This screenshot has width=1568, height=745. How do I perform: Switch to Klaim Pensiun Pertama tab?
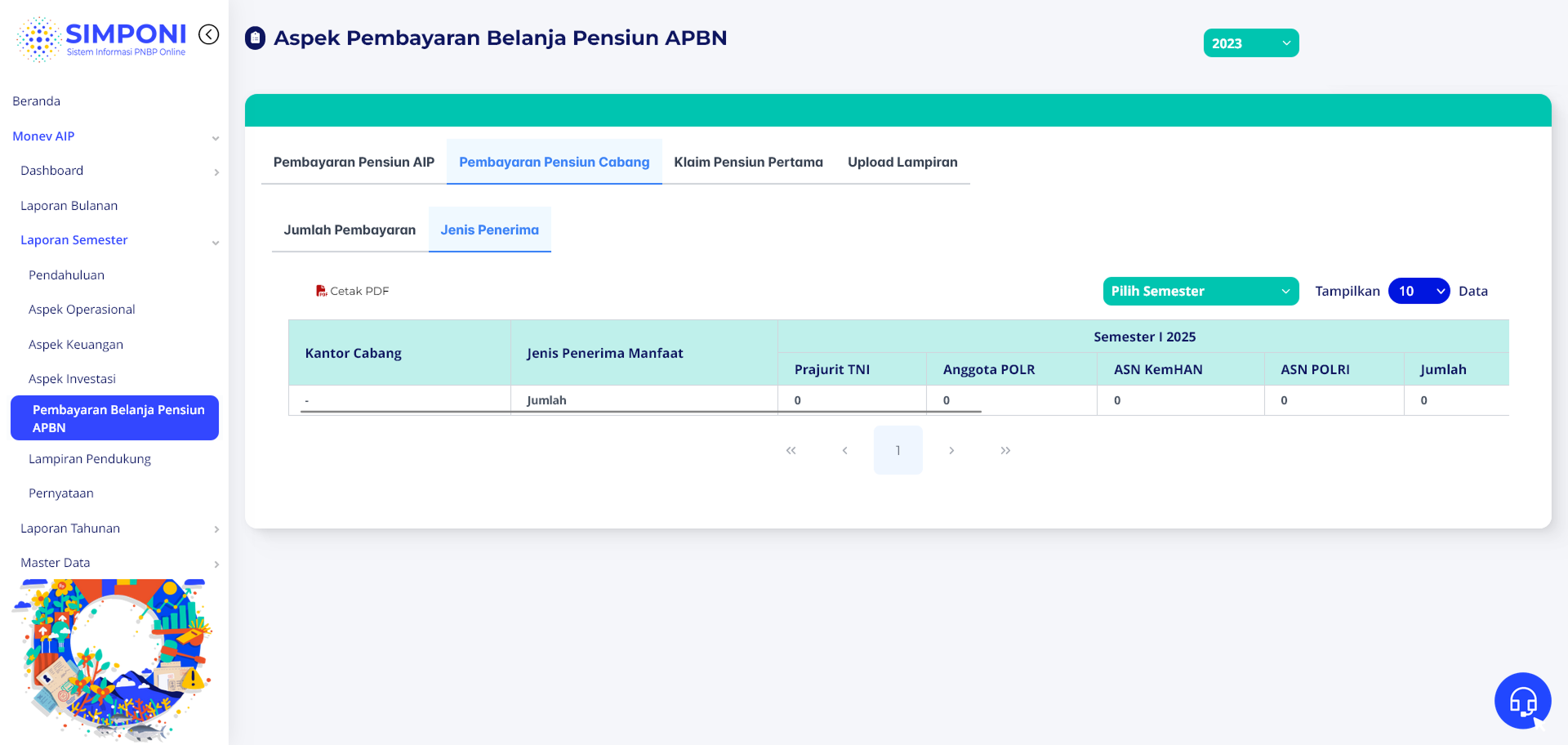tap(749, 162)
